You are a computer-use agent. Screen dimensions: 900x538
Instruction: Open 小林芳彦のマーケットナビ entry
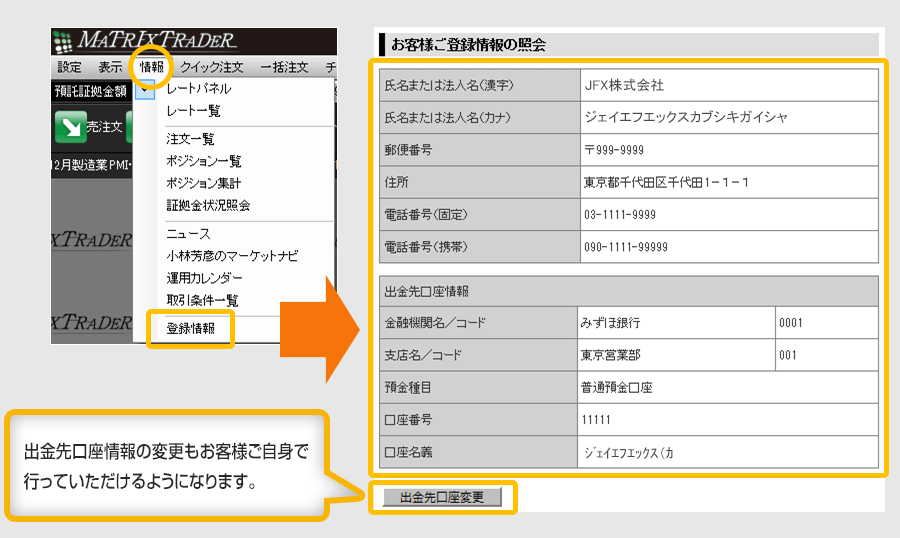[232, 256]
